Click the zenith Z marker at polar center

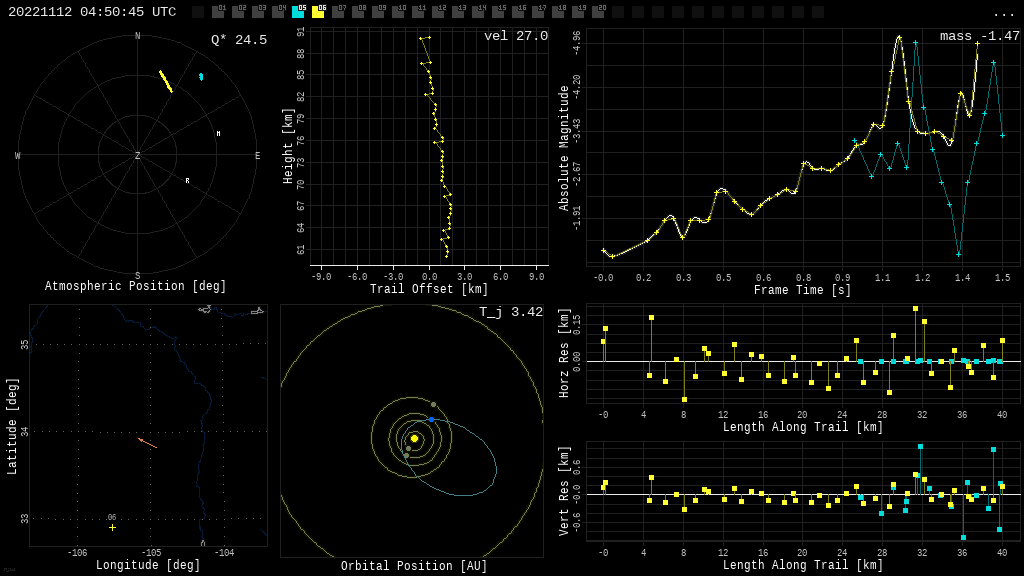click(138, 156)
